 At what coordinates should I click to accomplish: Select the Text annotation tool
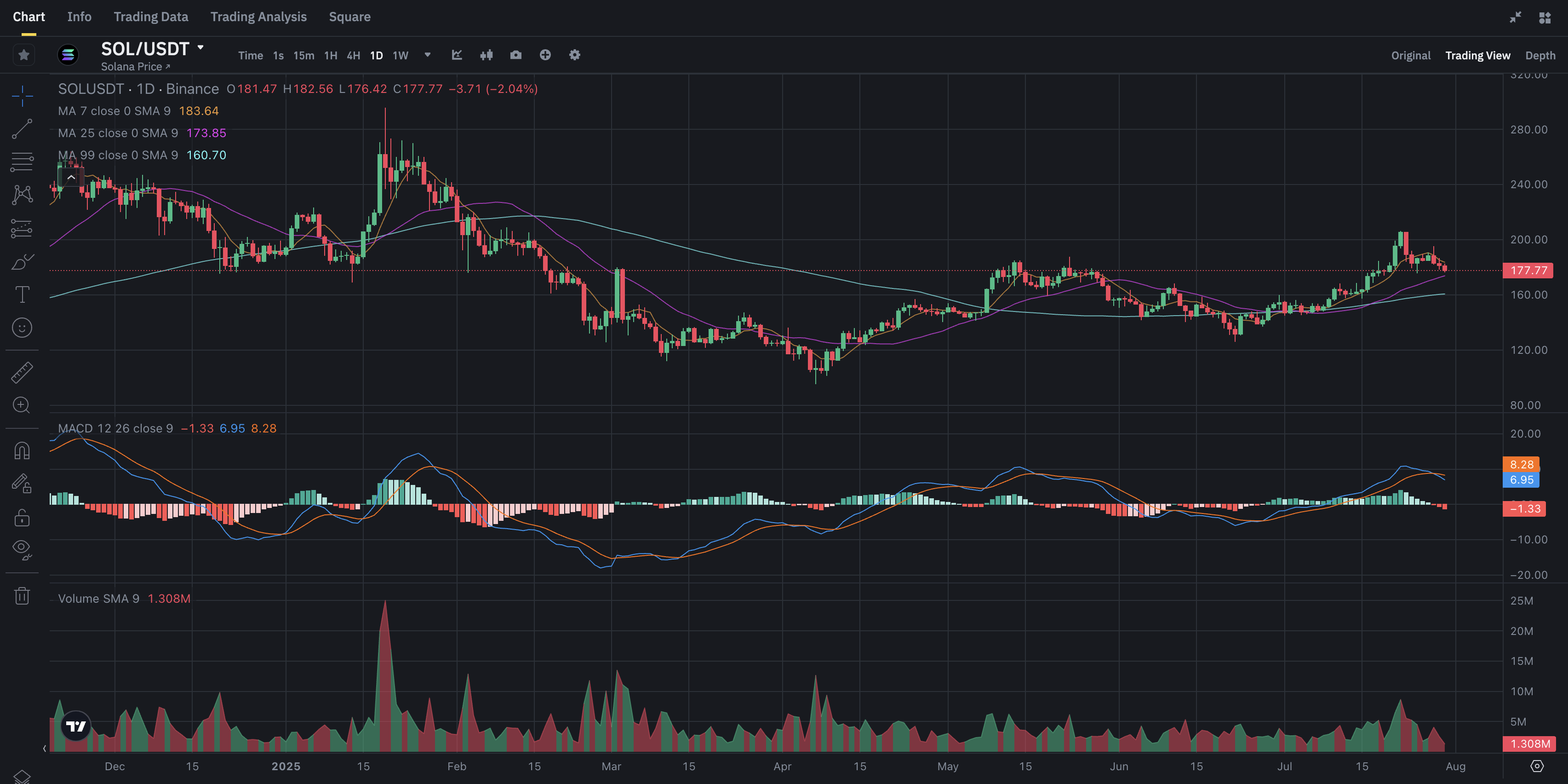[x=22, y=295]
